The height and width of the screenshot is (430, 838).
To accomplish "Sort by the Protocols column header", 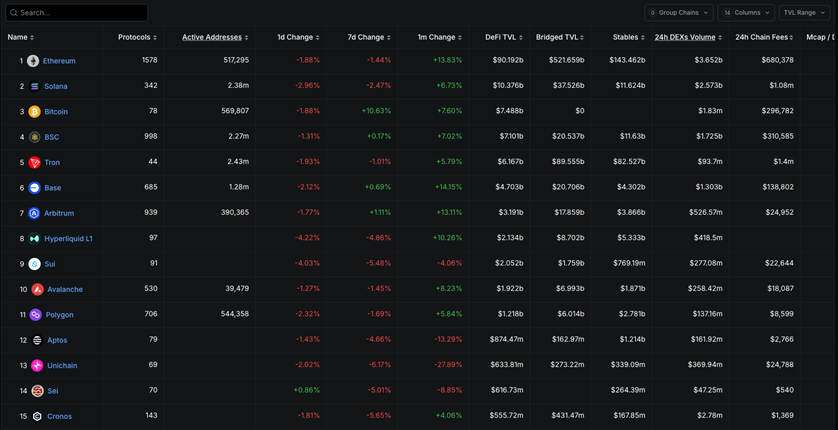I will coord(136,37).
